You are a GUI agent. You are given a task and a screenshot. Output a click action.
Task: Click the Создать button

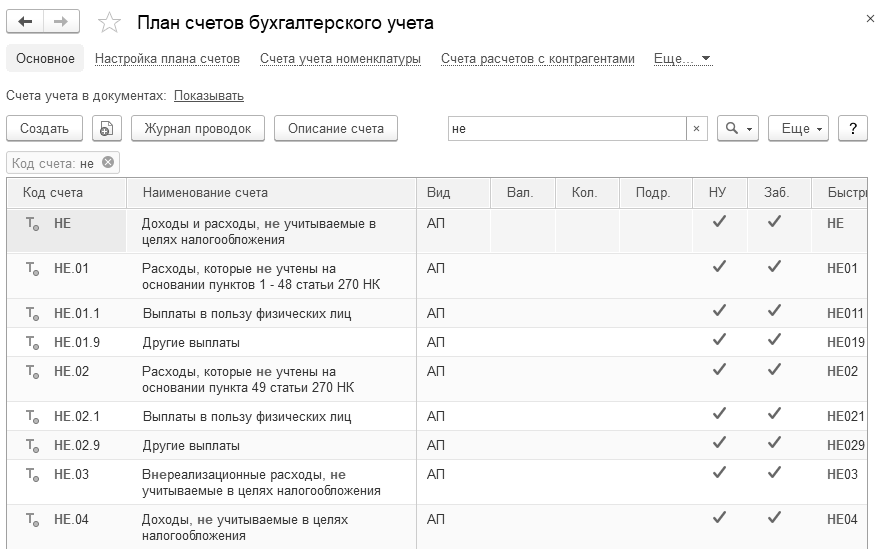pos(44,129)
